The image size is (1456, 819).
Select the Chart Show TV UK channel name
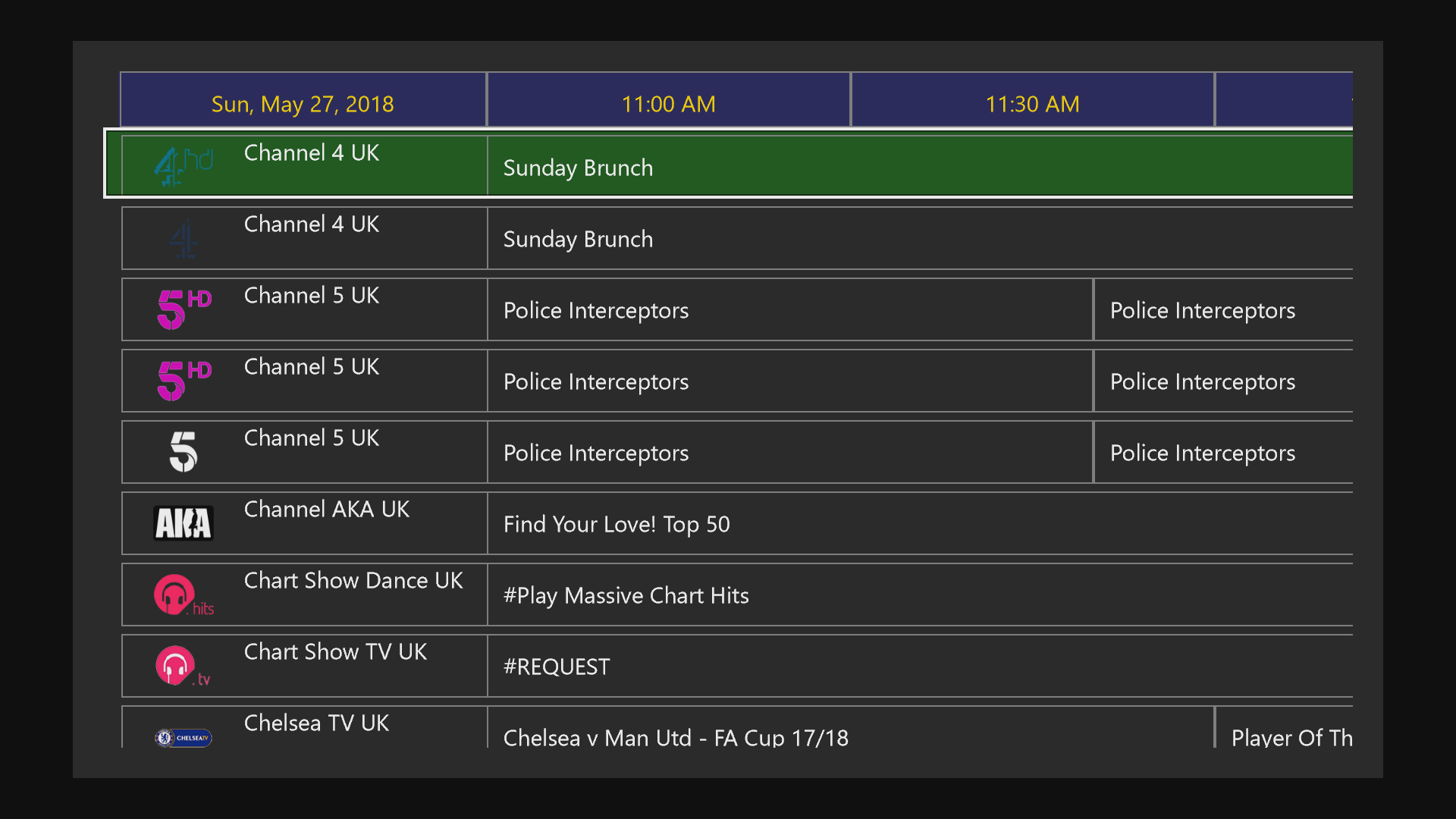click(335, 651)
